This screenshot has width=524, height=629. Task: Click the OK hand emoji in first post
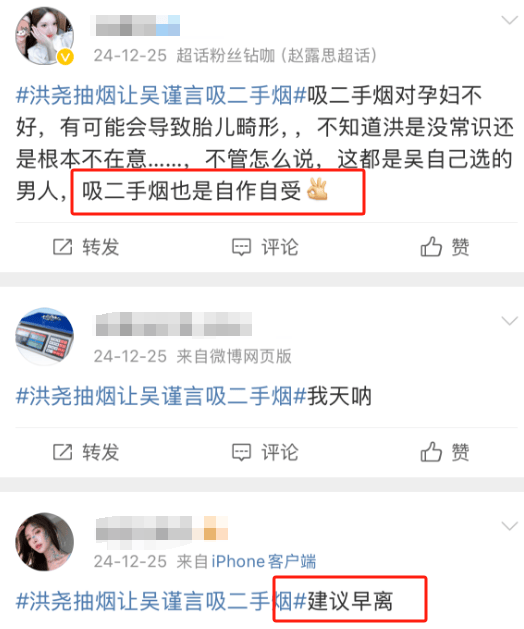(317, 189)
